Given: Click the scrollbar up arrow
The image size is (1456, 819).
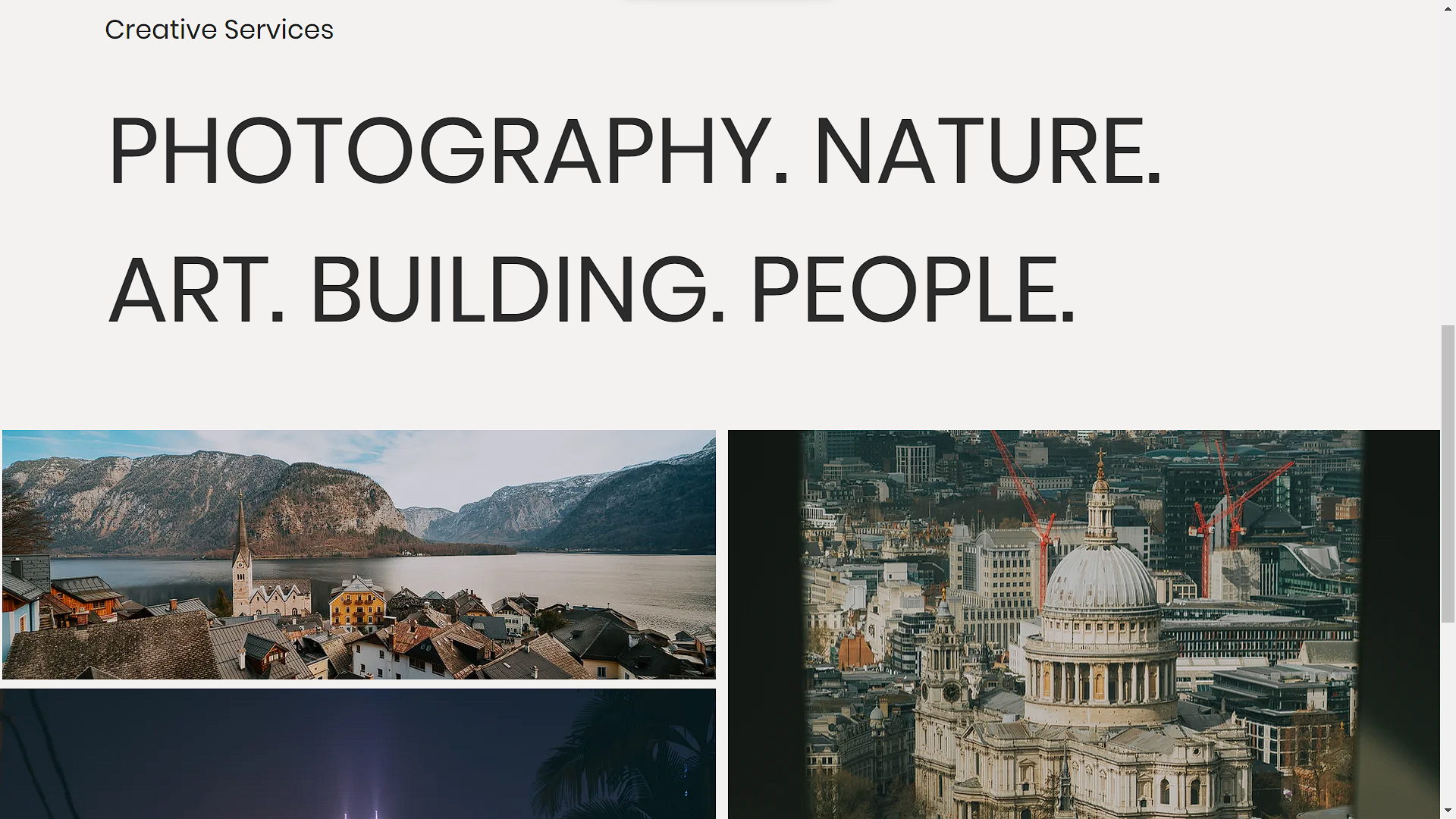Looking at the screenshot, I should point(1448,8).
